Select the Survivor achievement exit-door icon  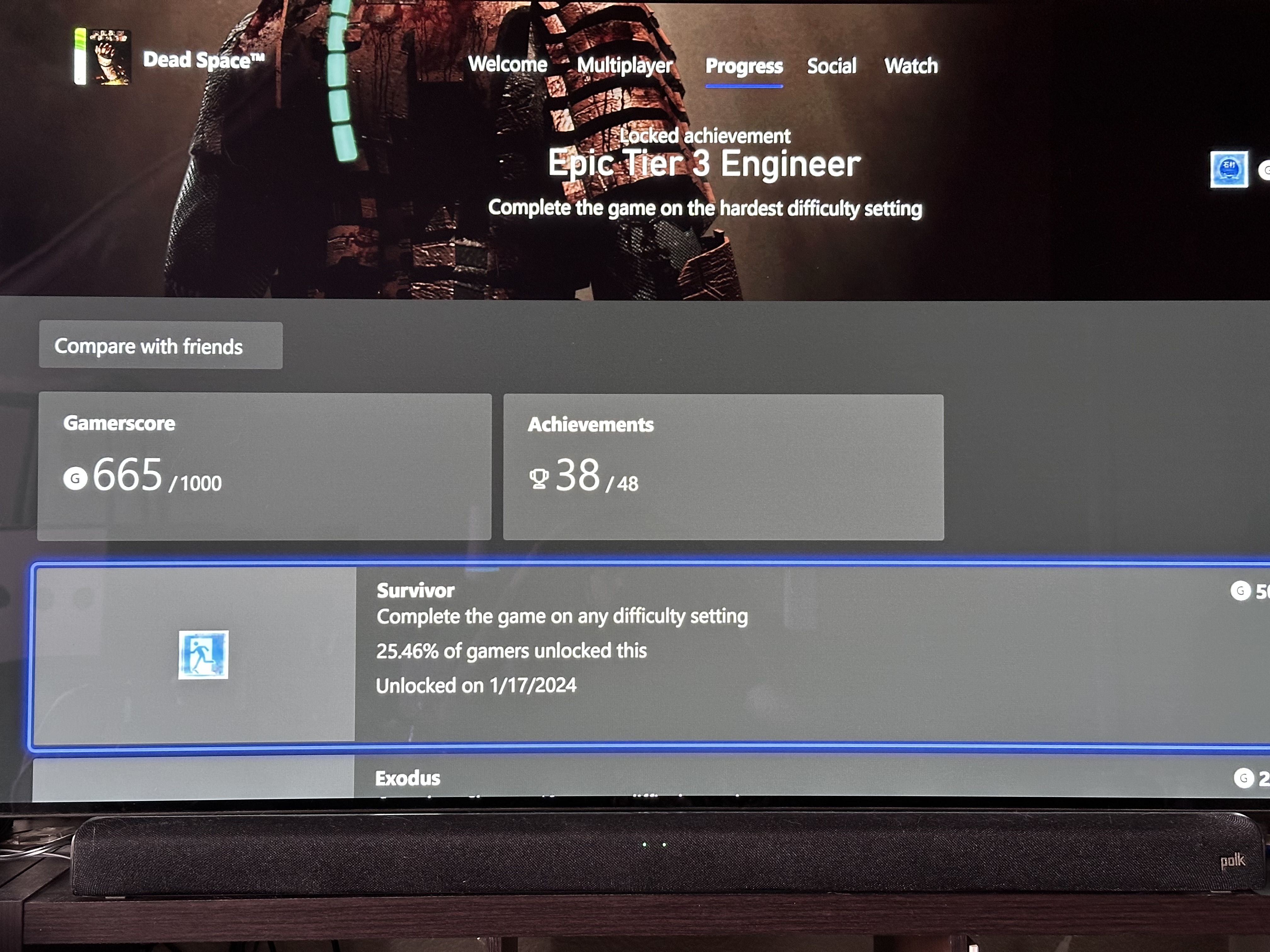click(203, 655)
